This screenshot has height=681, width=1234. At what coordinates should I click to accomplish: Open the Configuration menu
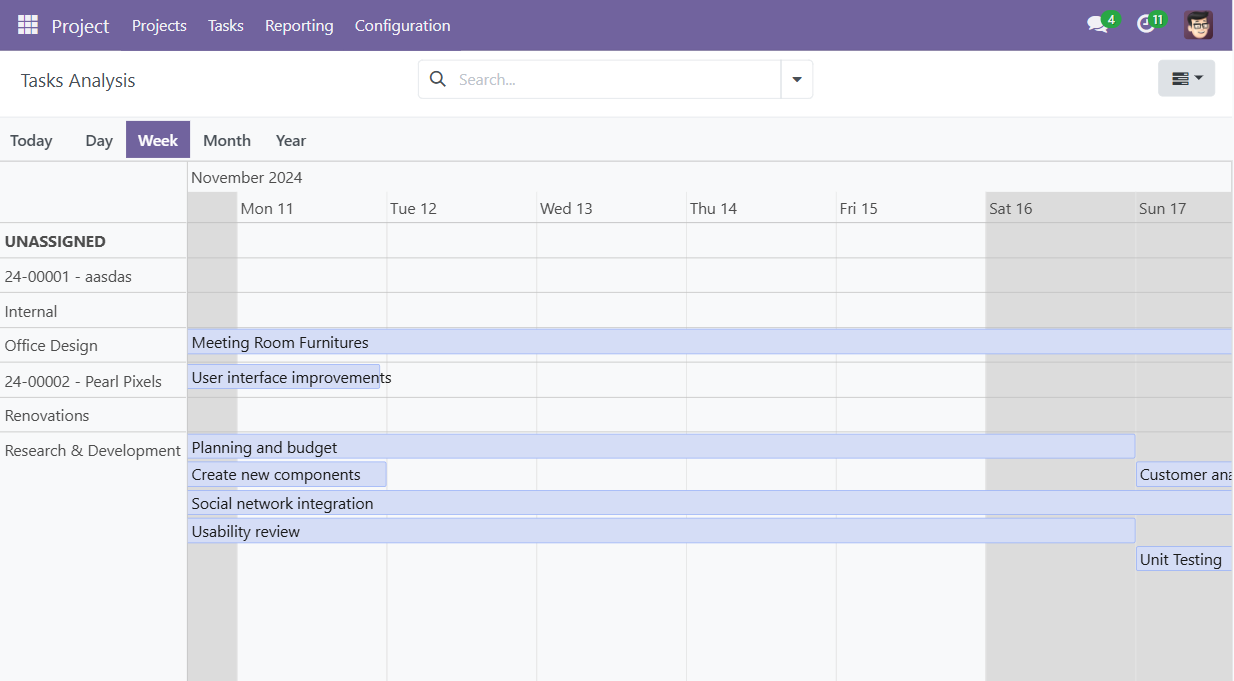pos(402,25)
